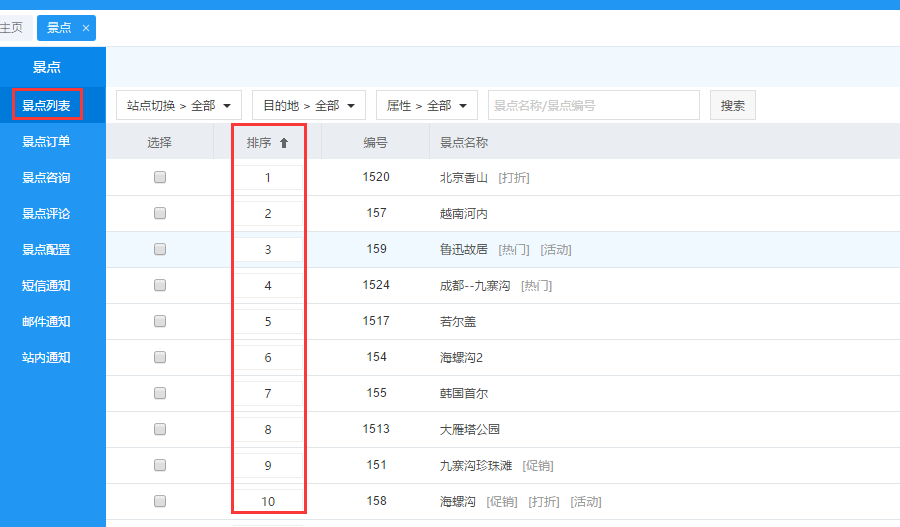Open 景点订单 in the sidebar
This screenshot has height=527, width=900.
[x=47, y=142]
